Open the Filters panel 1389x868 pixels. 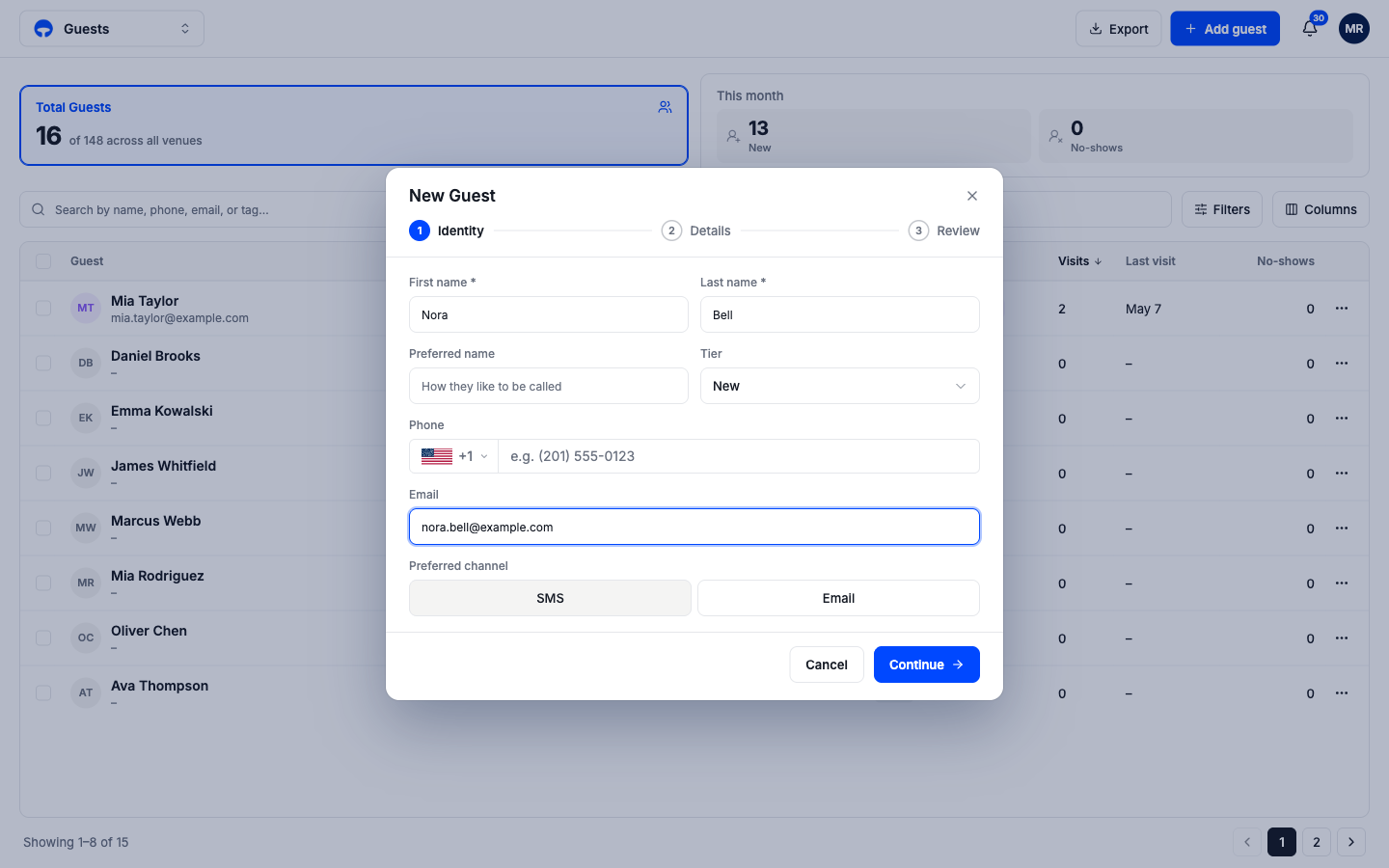(1222, 209)
